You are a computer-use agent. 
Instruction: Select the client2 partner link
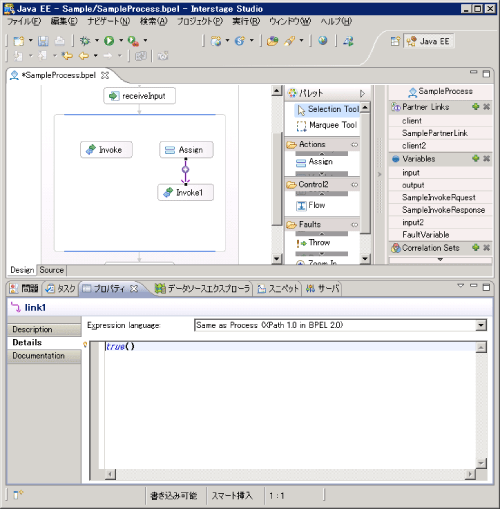coord(441,146)
